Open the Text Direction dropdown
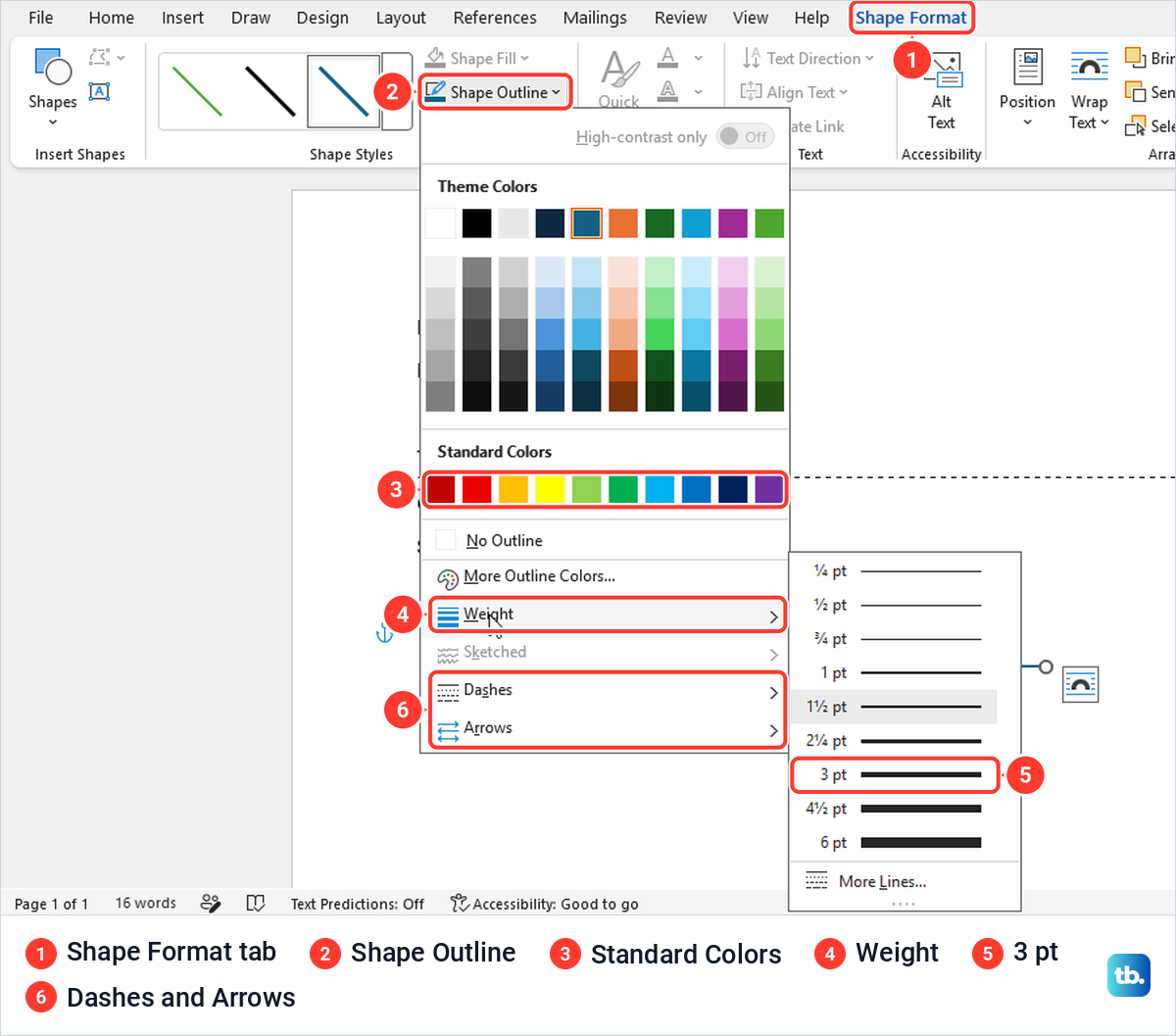The height and width of the screenshot is (1036, 1176). [808, 59]
